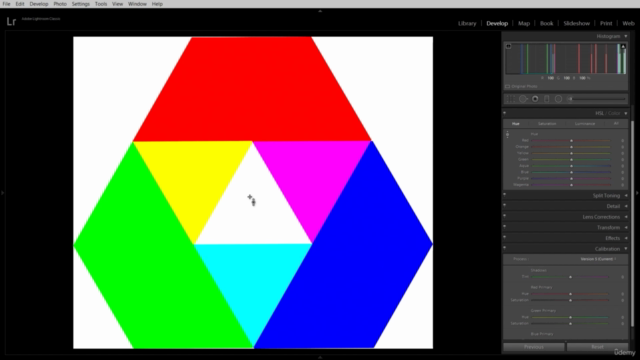Screen dimensions: 640x360
Task: Select the Spot Removal tool
Action: point(523,99)
